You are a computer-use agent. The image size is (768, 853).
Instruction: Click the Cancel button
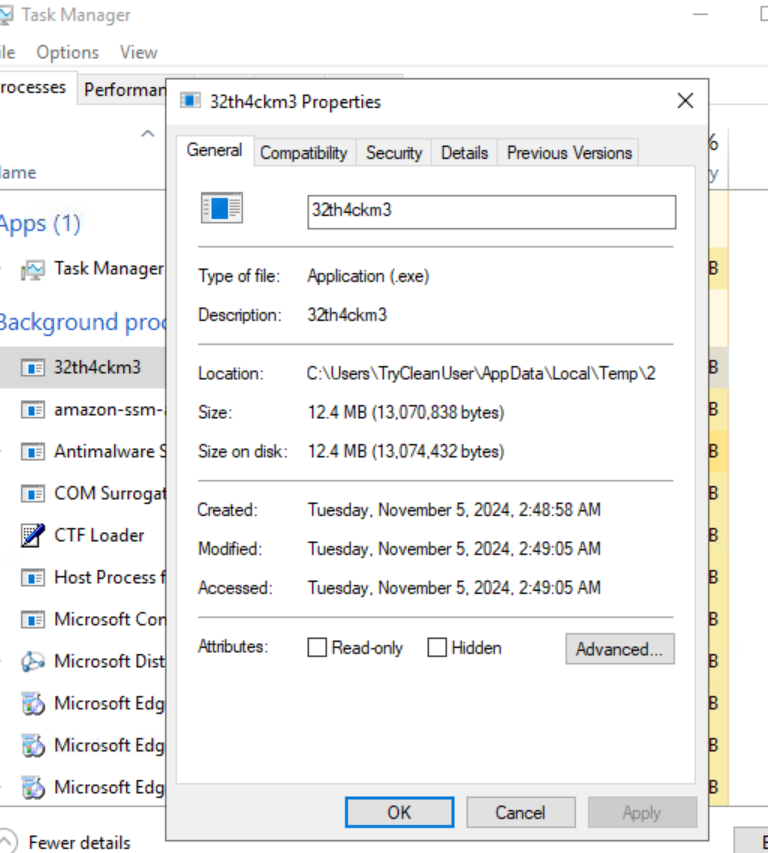(x=521, y=812)
